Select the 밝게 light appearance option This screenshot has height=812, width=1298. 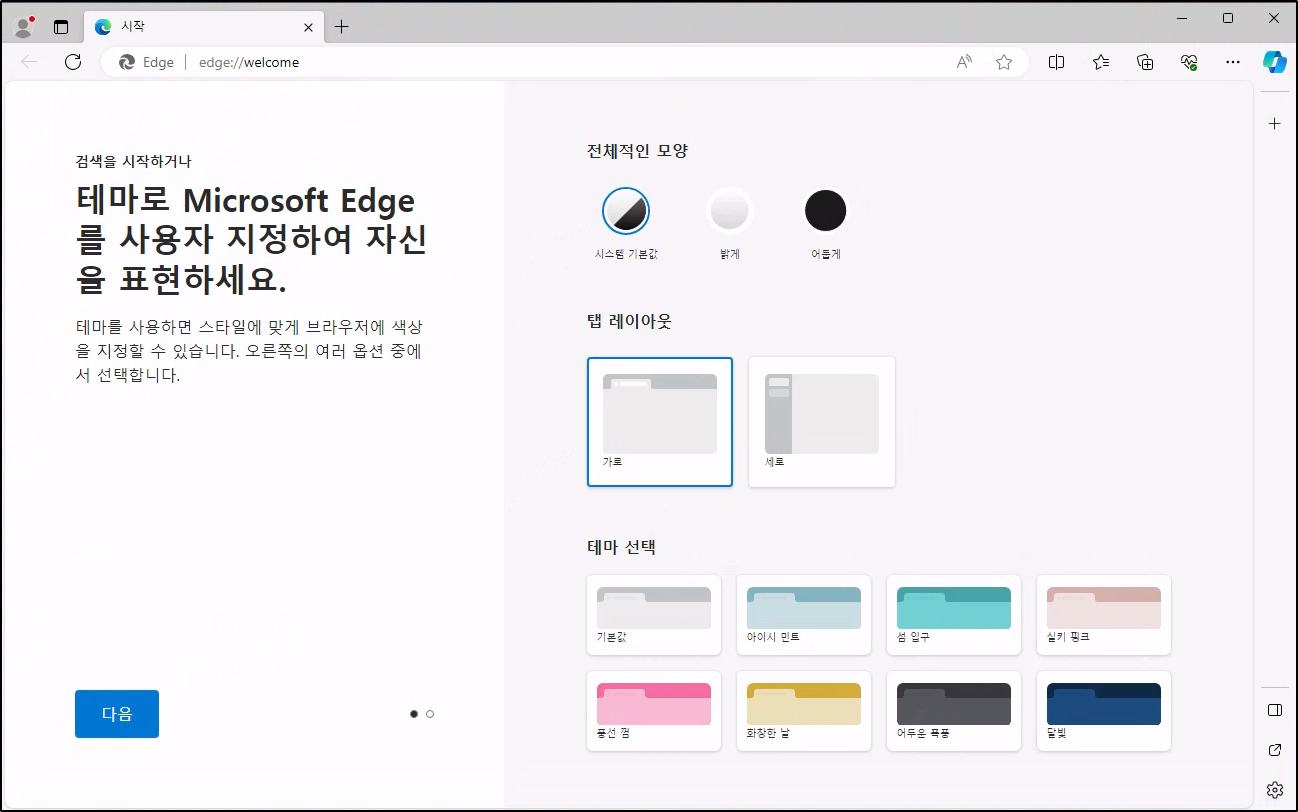tap(729, 211)
